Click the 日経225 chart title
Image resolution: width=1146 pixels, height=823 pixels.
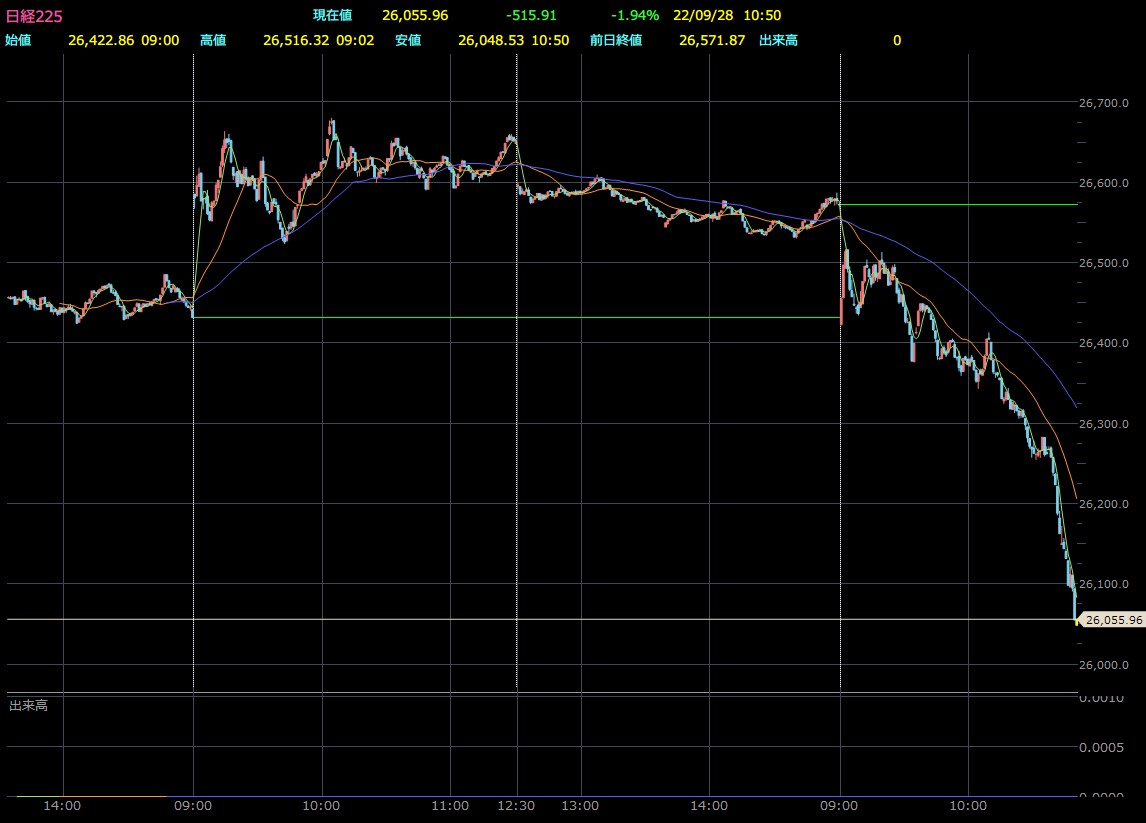(34, 15)
